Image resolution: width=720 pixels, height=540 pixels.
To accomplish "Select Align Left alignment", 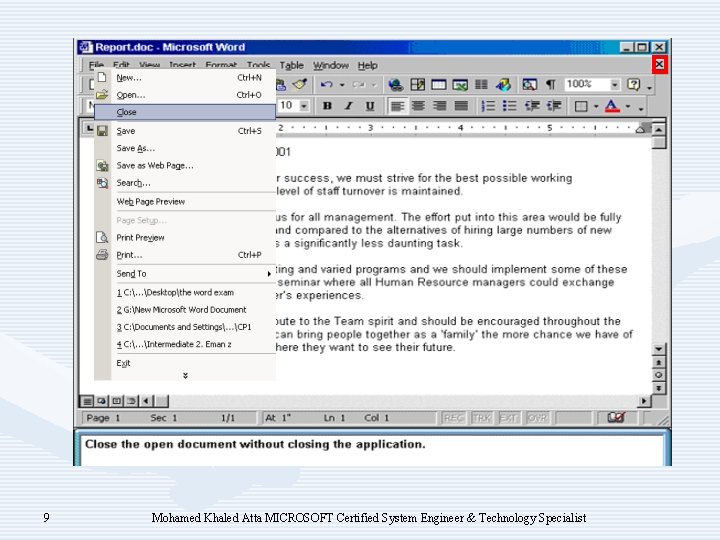I will [397, 106].
